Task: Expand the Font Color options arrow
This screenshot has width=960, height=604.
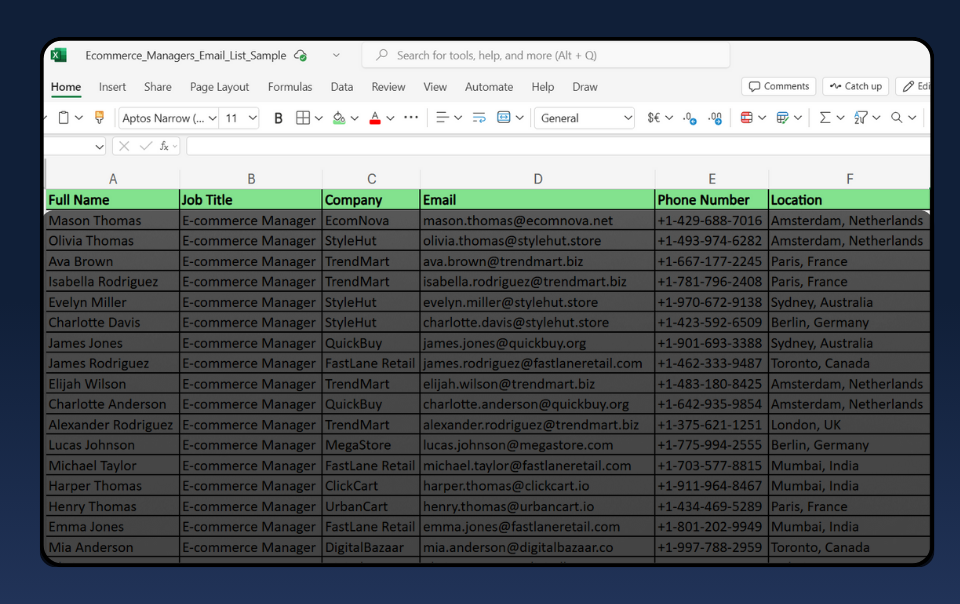Action: [390, 118]
